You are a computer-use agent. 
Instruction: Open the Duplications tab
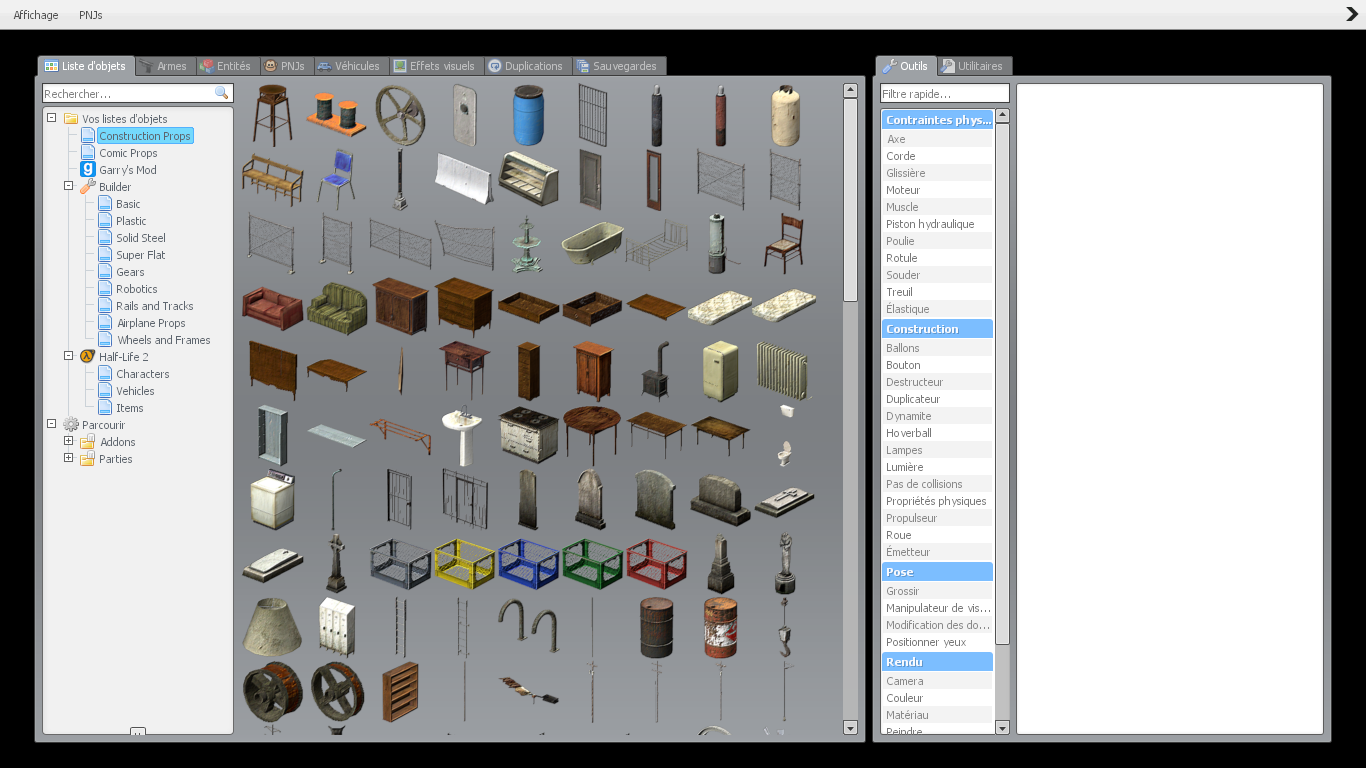click(526, 66)
